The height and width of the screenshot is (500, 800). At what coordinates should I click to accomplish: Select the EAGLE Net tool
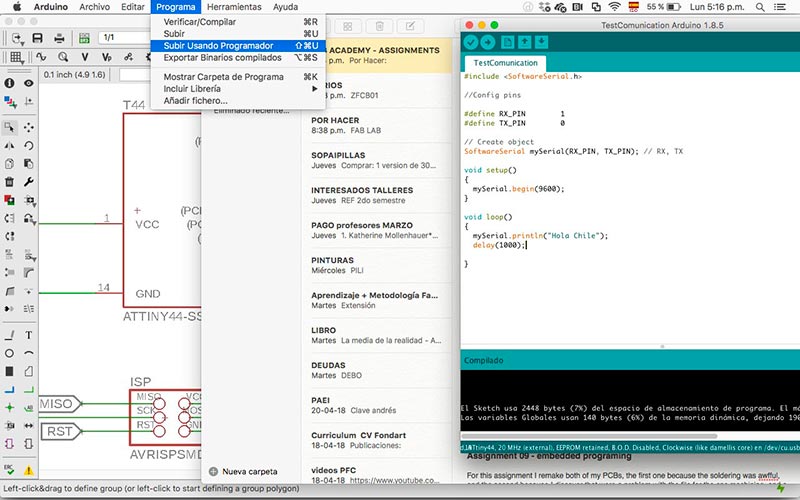[29, 390]
